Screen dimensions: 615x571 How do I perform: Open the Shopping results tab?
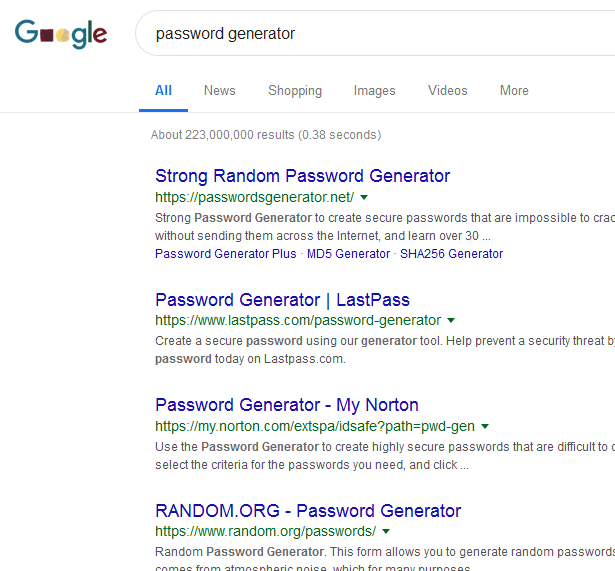point(295,91)
